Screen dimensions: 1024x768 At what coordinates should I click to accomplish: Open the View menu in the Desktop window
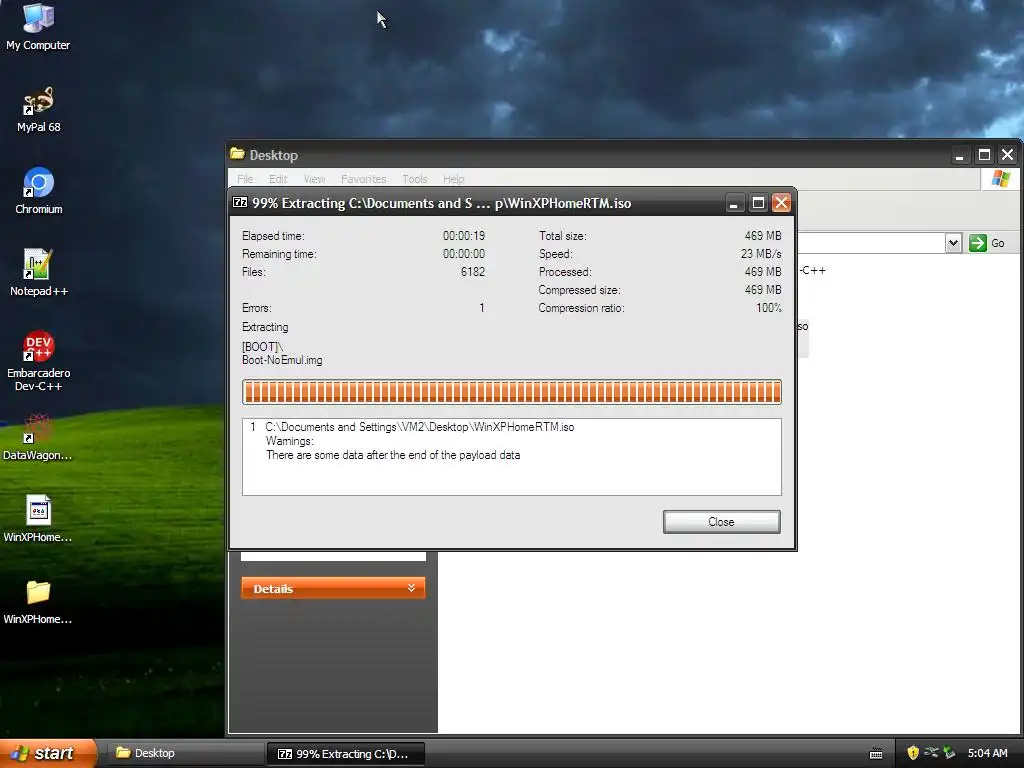(x=314, y=179)
